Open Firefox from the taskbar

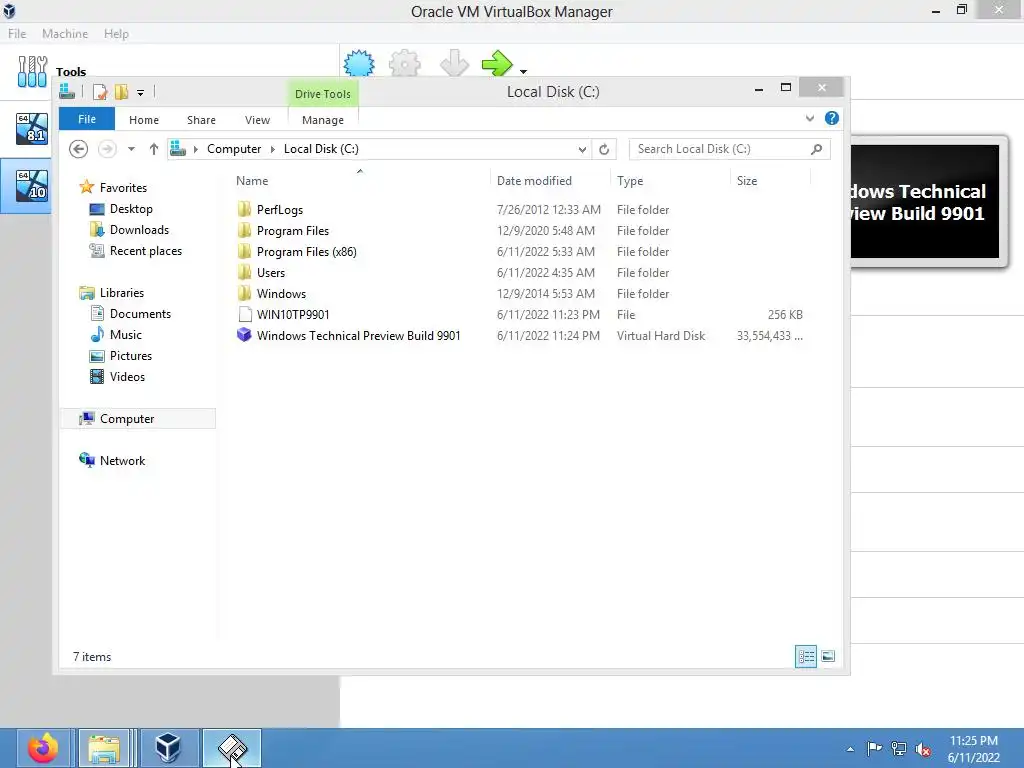point(43,748)
